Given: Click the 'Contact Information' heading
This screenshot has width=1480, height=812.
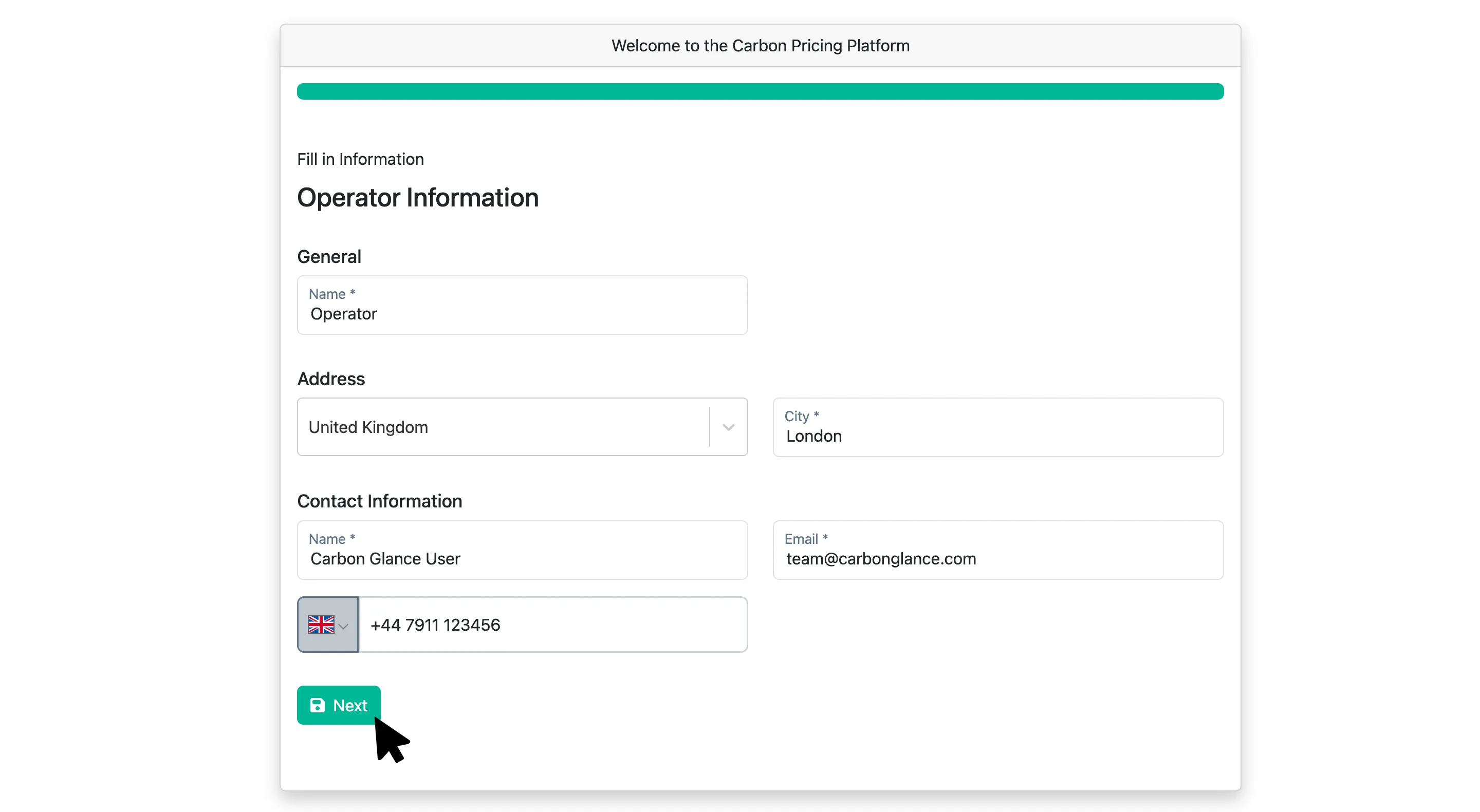Looking at the screenshot, I should [379, 501].
